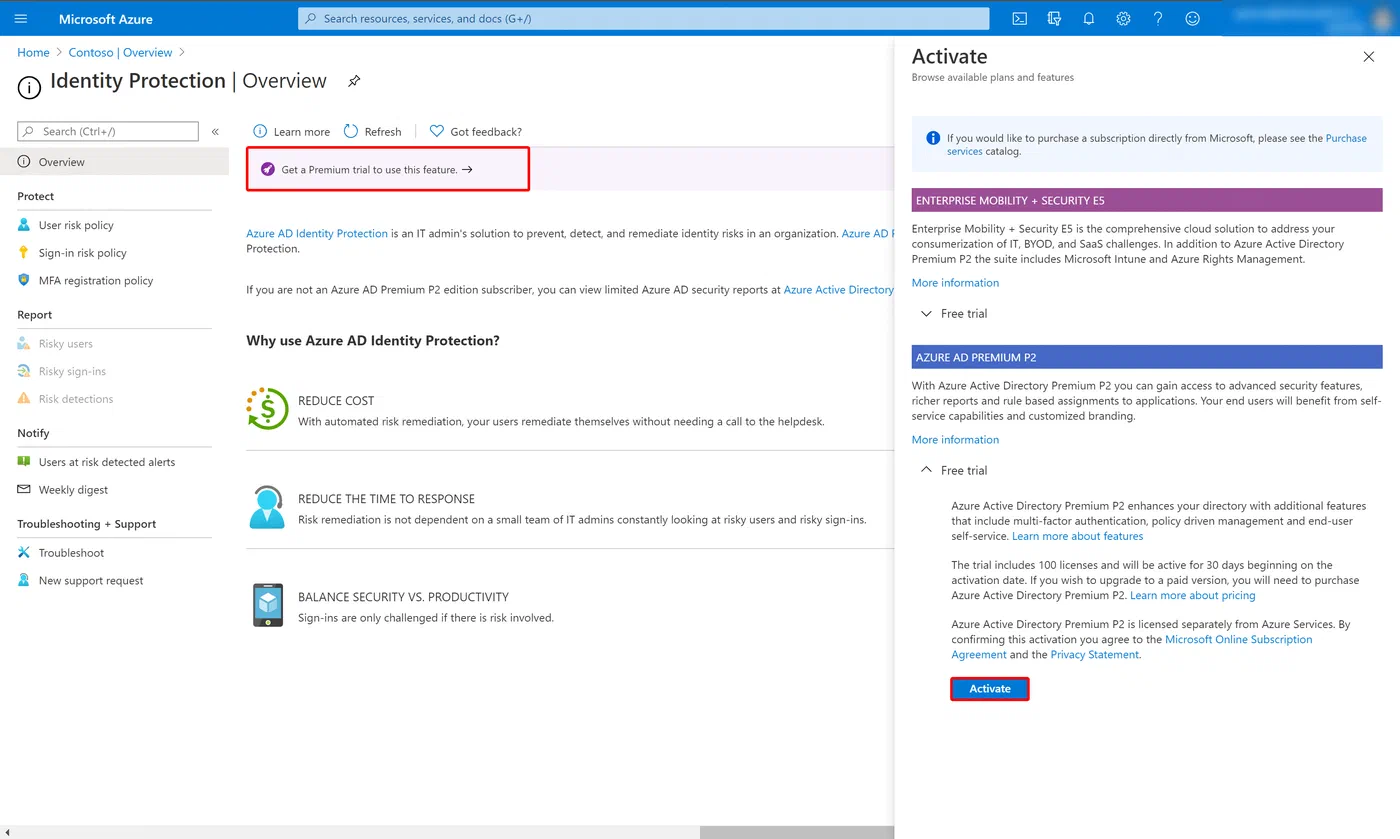The image size is (1400, 839).
Task: Open Learn more about pricing link
Action: pos(1192,595)
